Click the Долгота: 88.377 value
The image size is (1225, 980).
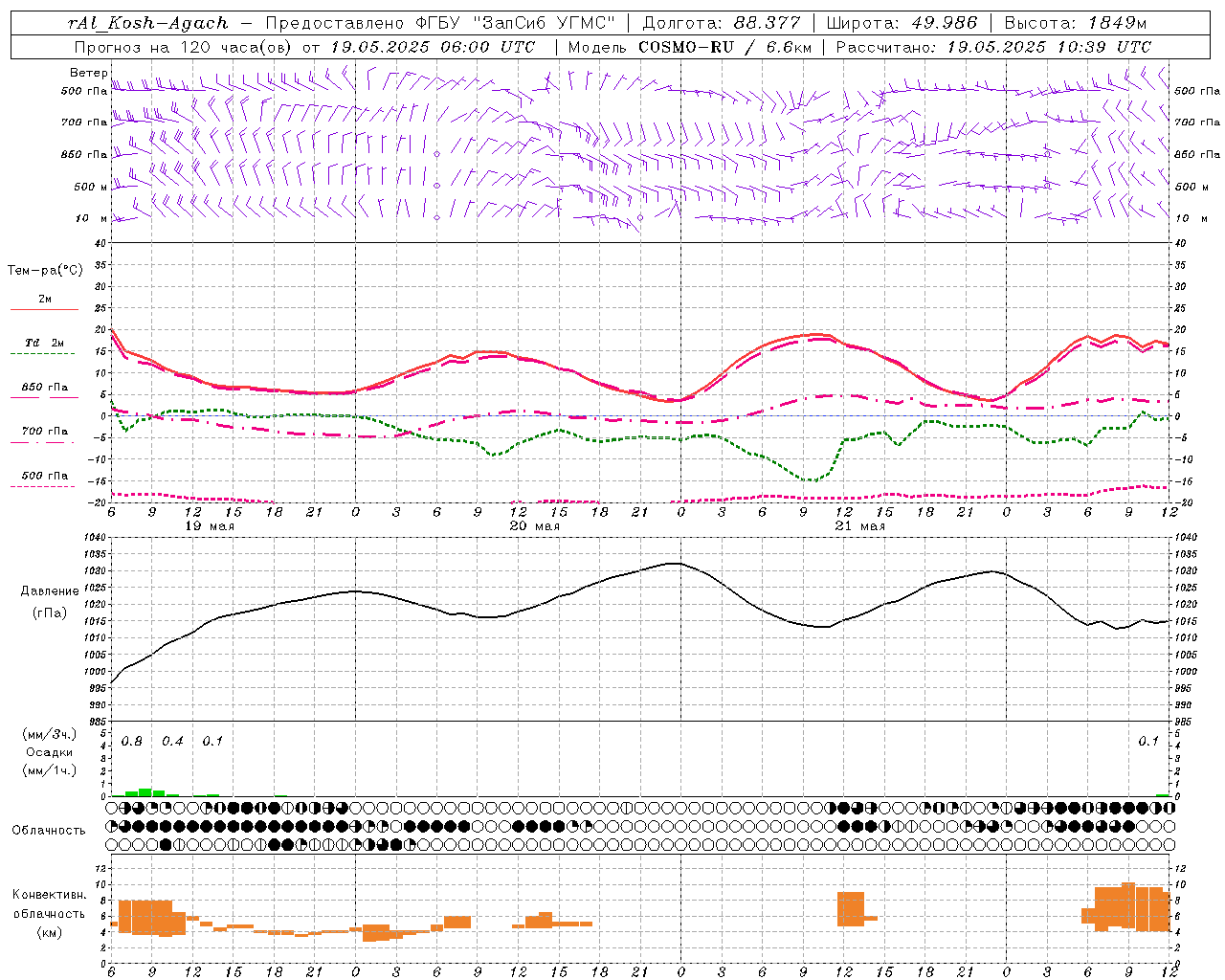pyautogui.click(x=723, y=23)
